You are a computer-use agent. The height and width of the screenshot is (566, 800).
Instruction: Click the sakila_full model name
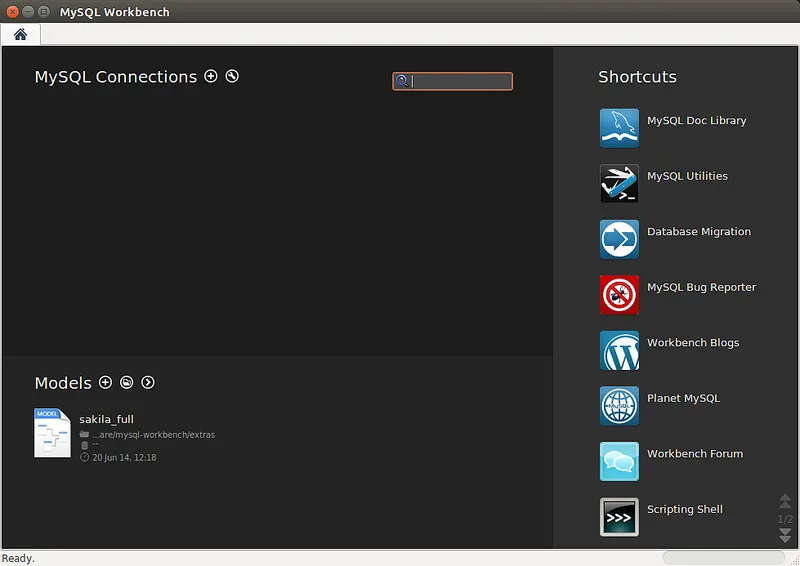pyautogui.click(x=106, y=419)
